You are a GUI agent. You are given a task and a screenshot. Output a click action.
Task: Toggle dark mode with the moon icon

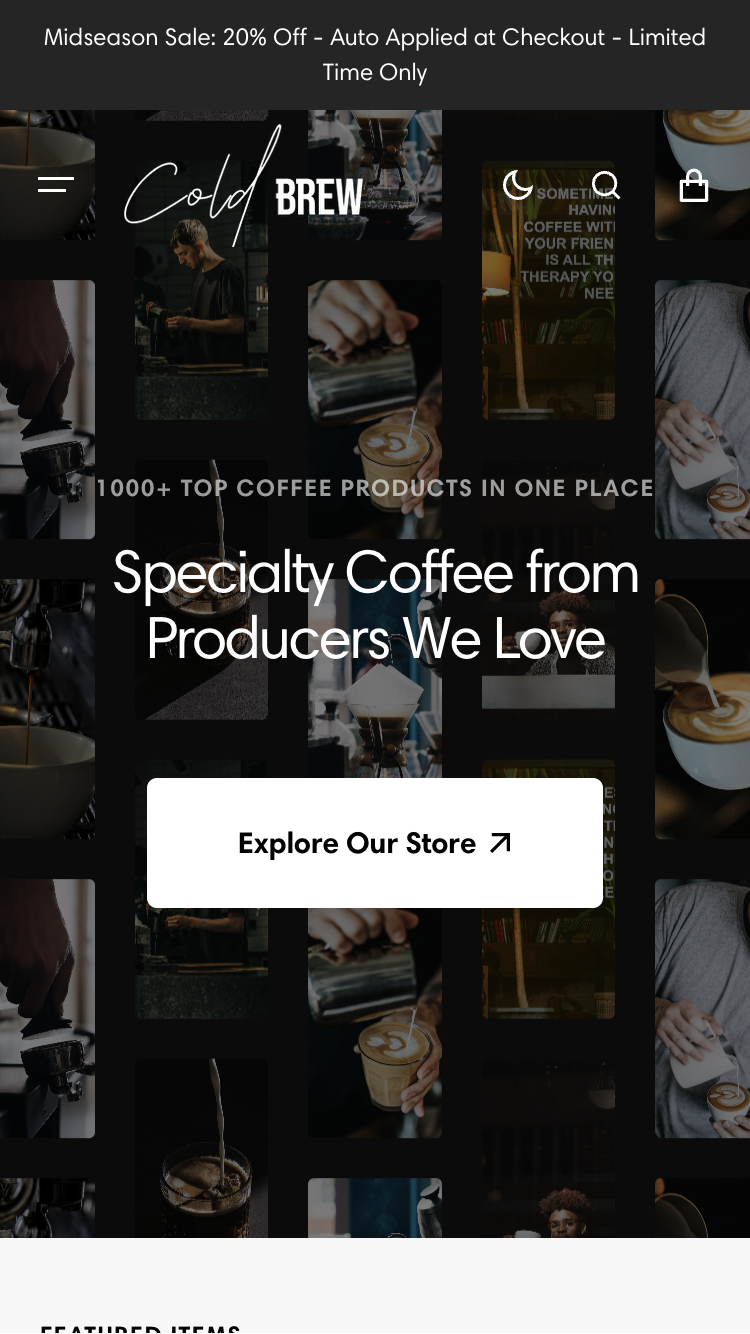[517, 185]
